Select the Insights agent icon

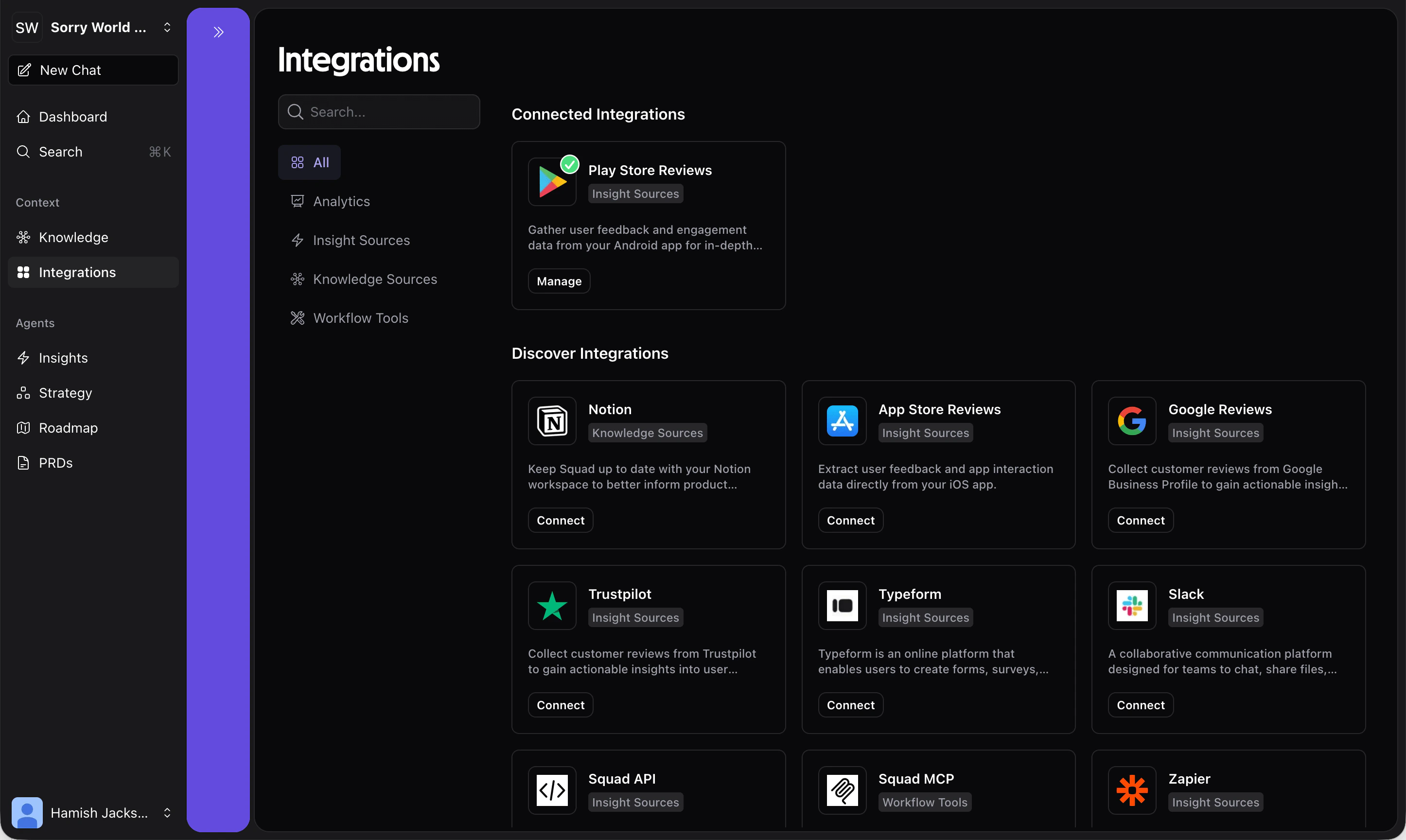pyautogui.click(x=23, y=358)
